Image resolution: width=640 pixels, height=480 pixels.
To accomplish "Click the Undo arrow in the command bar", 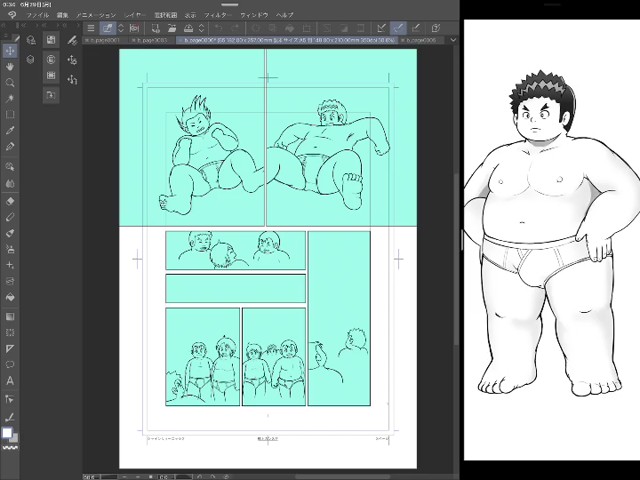I will click(x=218, y=28).
